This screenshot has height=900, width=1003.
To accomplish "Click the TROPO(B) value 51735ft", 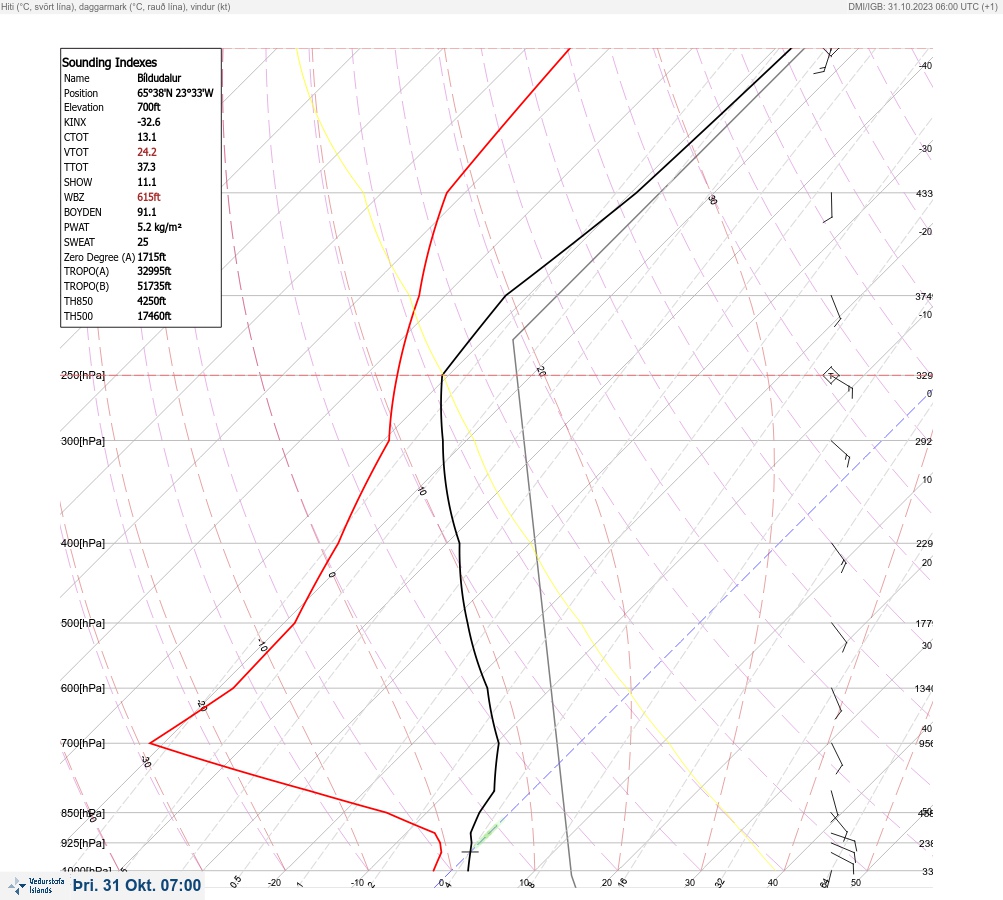I will (154, 287).
